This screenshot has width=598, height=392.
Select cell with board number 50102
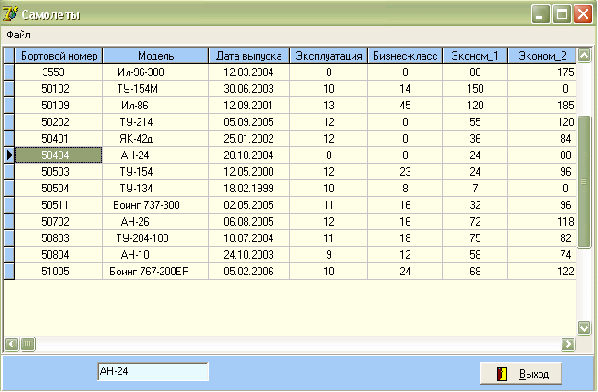click(59, 89)
